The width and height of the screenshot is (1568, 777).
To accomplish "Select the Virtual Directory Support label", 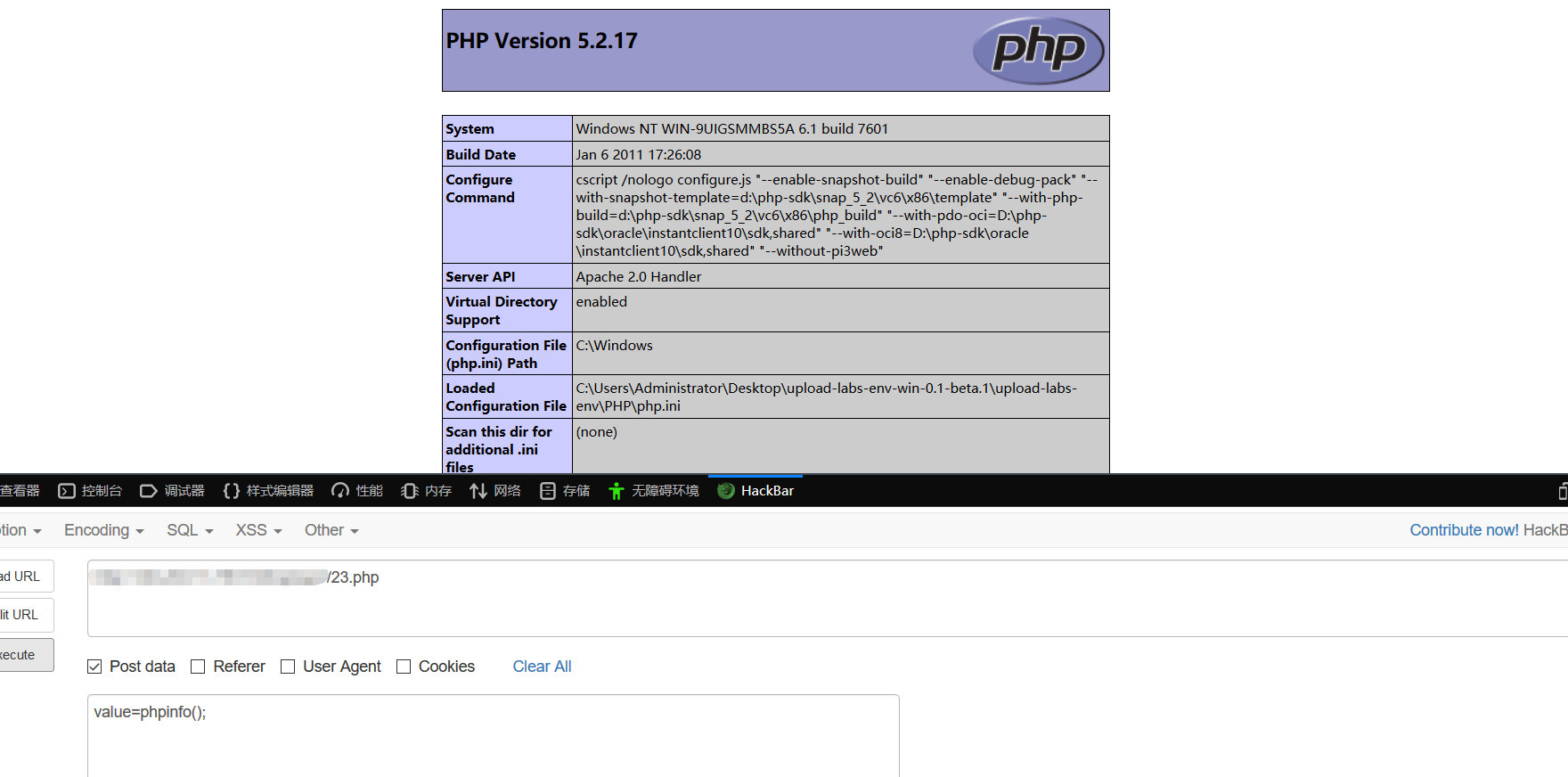I will (x=502, y=311).
